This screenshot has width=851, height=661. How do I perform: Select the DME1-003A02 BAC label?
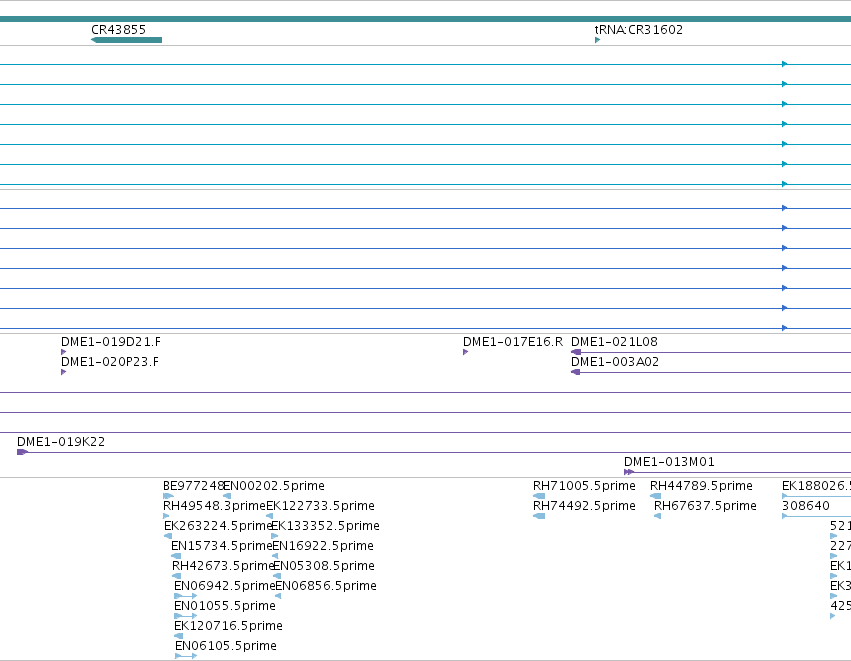(615, 362)
